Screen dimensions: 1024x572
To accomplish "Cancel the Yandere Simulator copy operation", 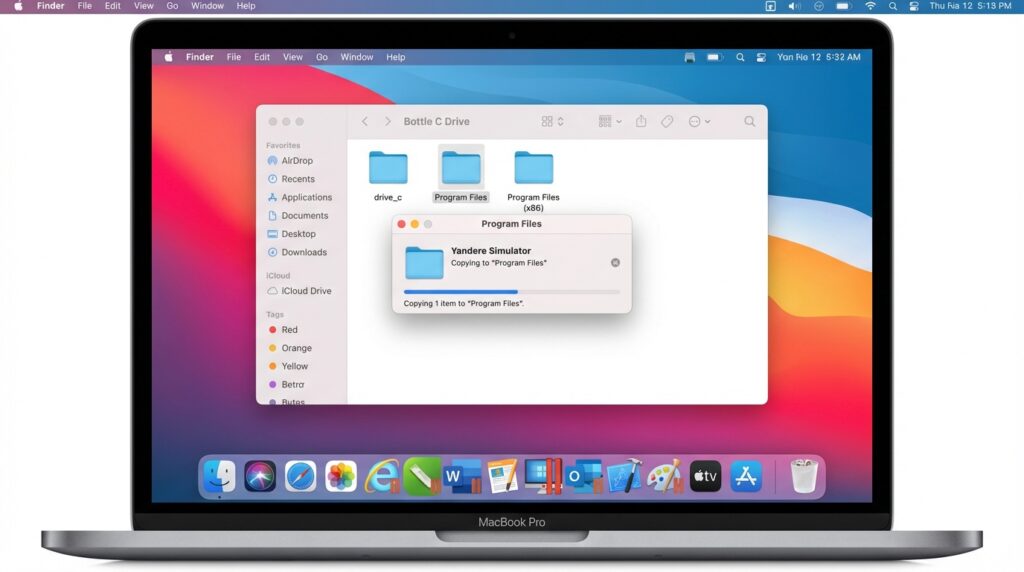I will click(615, 263).
